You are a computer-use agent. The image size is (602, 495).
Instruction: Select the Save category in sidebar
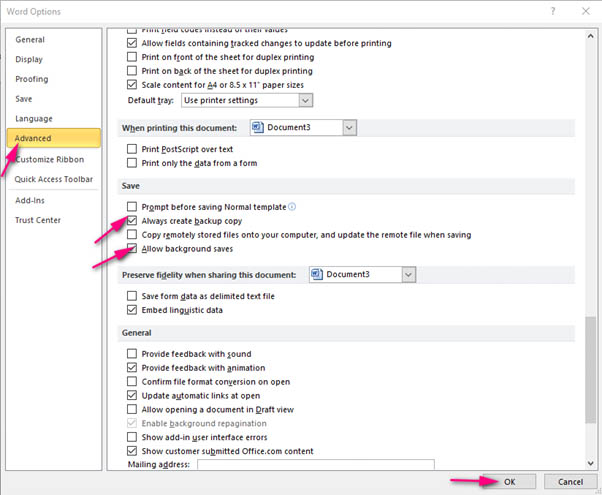(x=53, y=99)
